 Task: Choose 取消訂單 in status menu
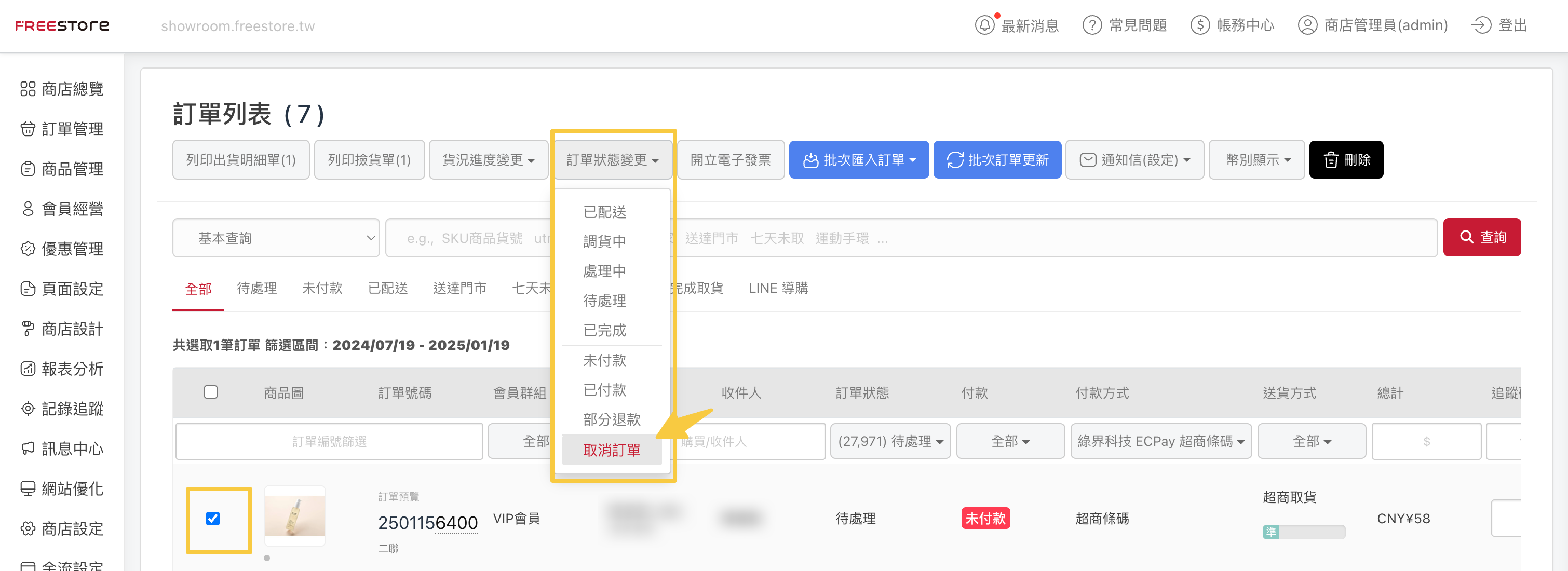tap(612, 450)
